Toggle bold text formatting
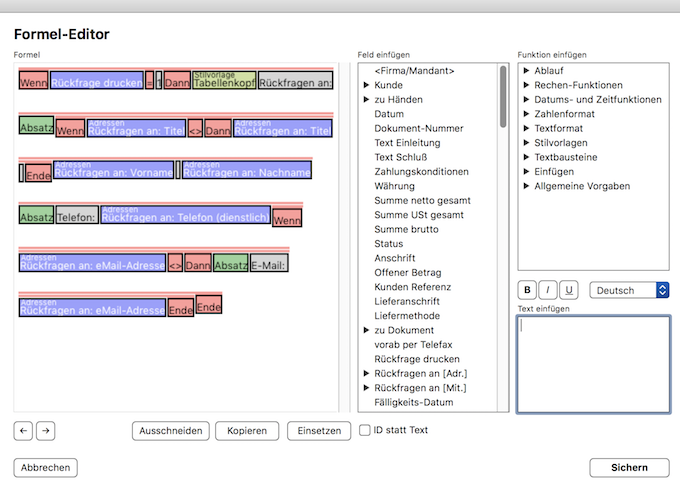Viewport: 680px width, 487px height. (x=527, y=290)
